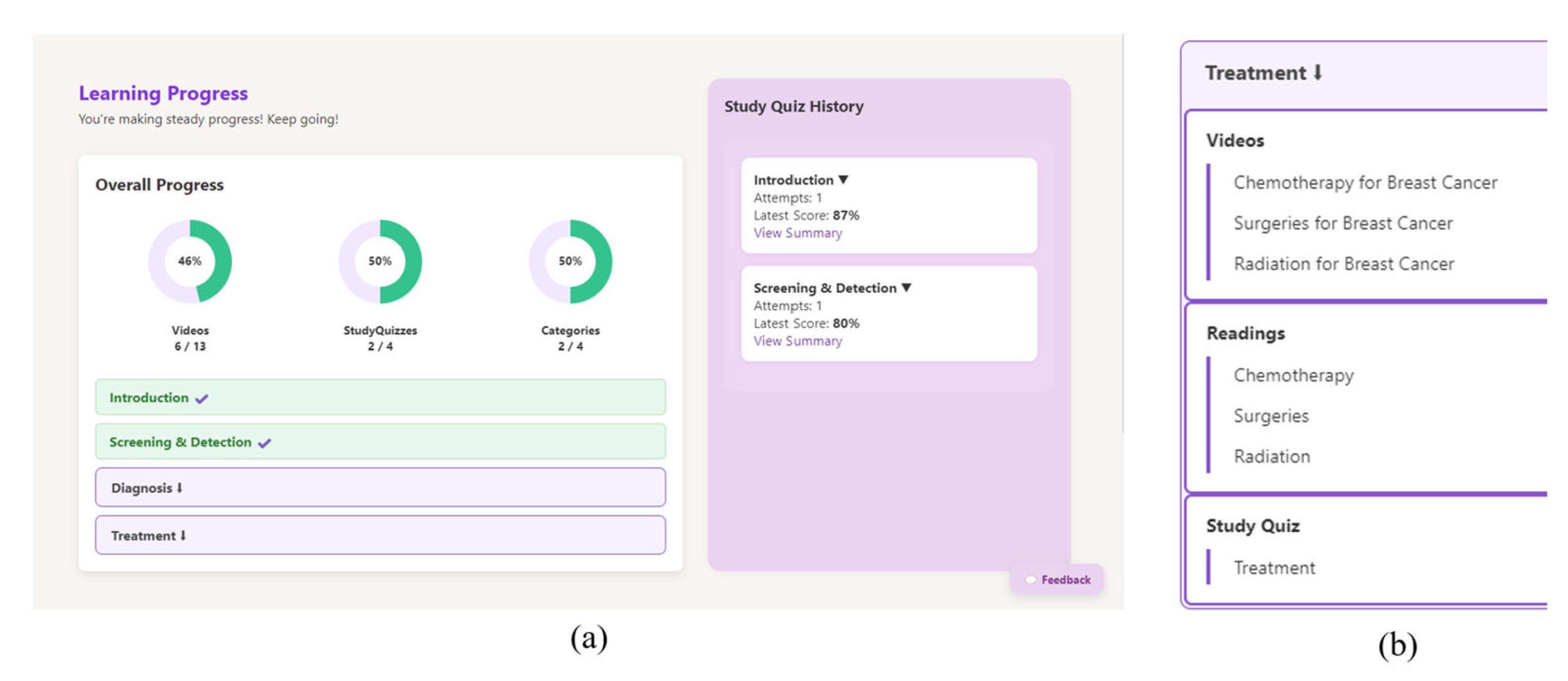Select the Chemotherapy for Breast Cancer video

coord(1365,182)
